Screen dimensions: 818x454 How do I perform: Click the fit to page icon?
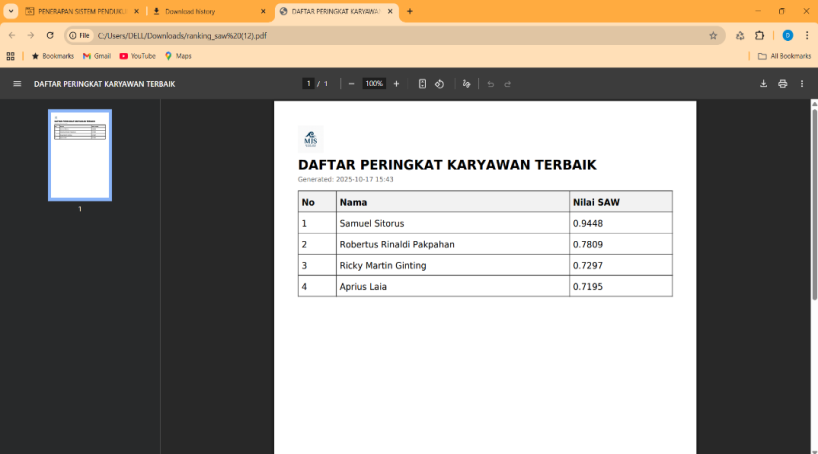click(x=422, y=84)
